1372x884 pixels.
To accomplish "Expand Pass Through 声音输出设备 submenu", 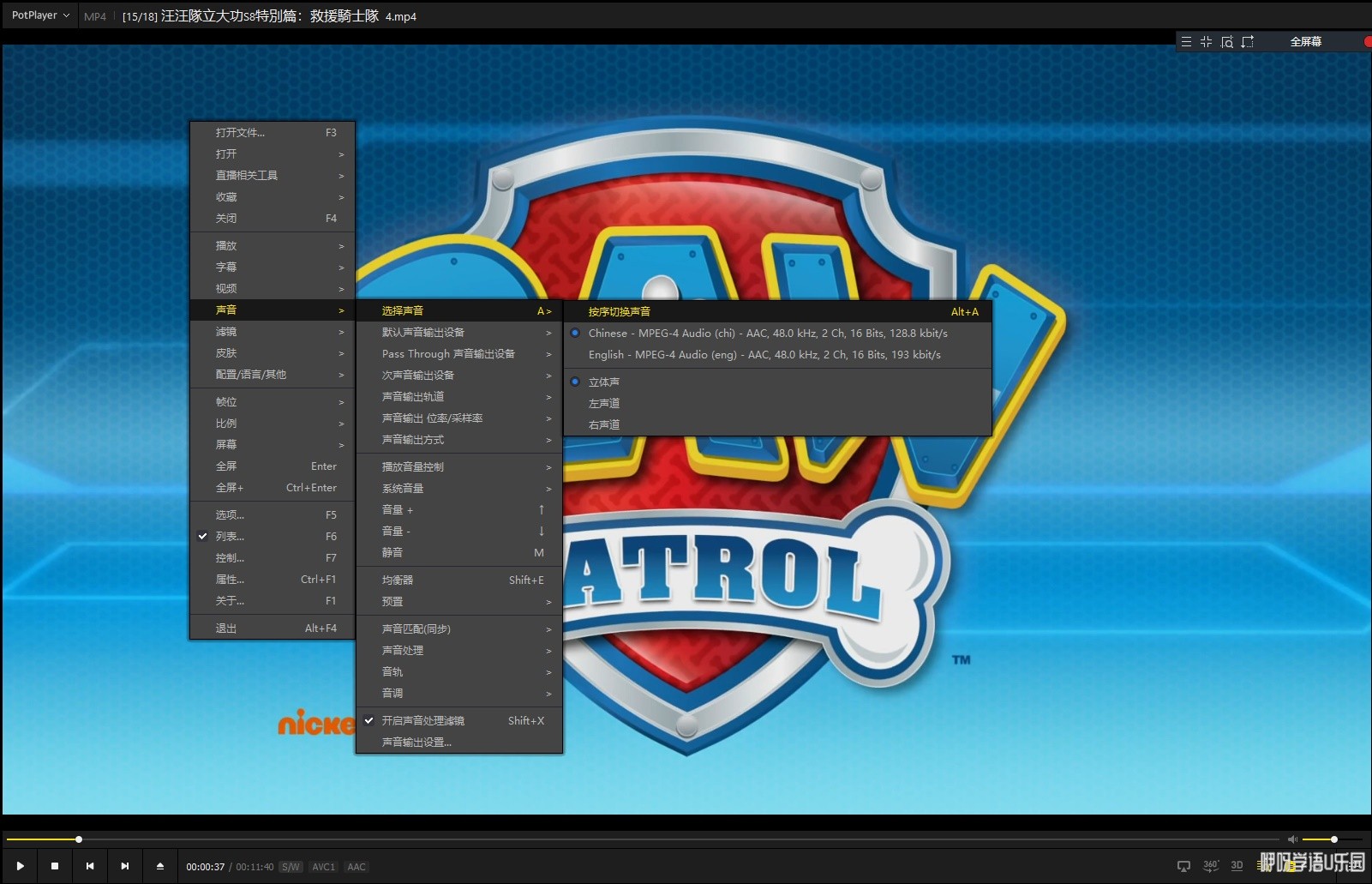I will 459,353.
